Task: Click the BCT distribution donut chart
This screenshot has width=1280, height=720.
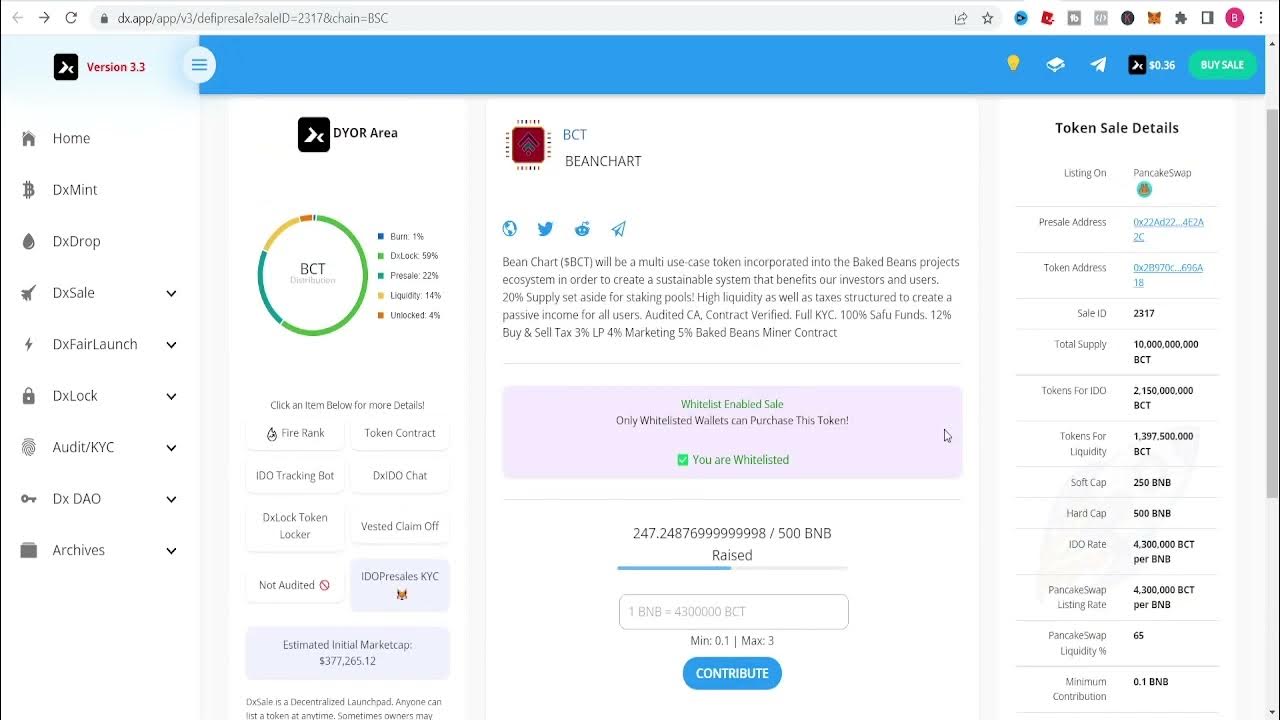Action: (313, 275)
